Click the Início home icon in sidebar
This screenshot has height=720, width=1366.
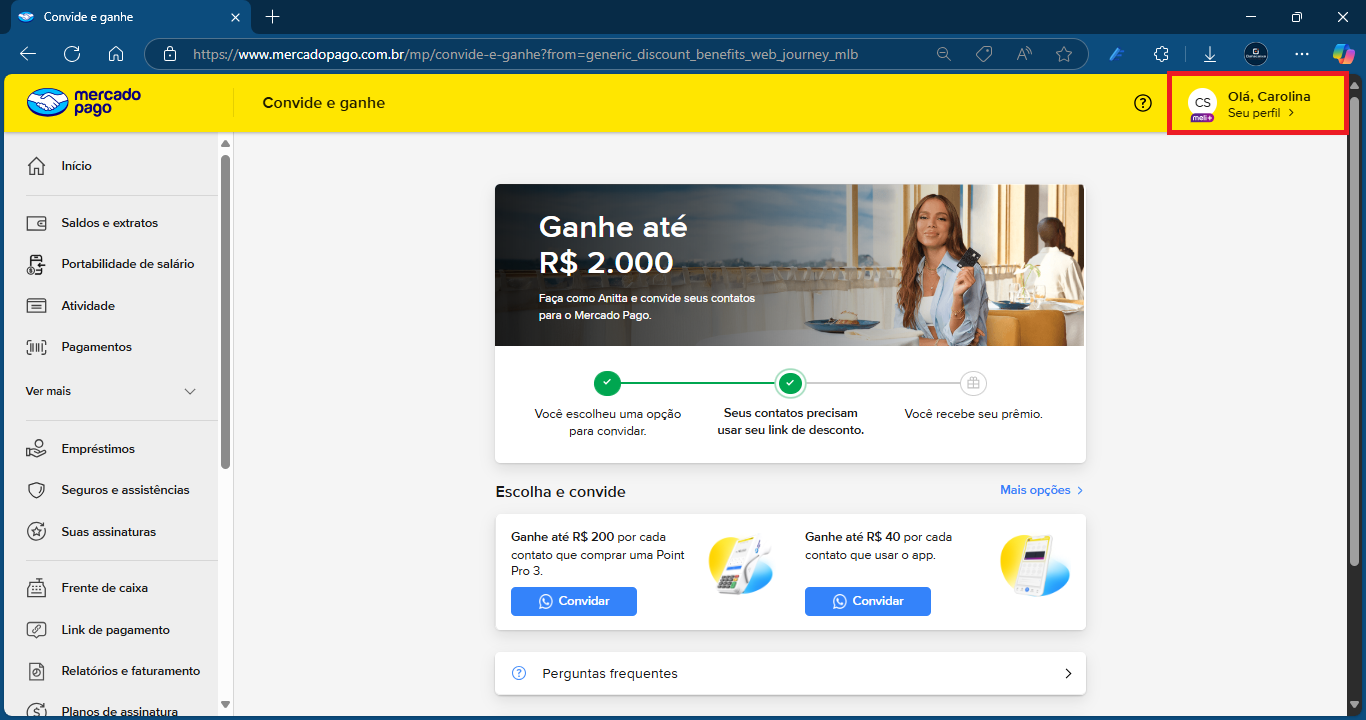[x=37, y=166]
